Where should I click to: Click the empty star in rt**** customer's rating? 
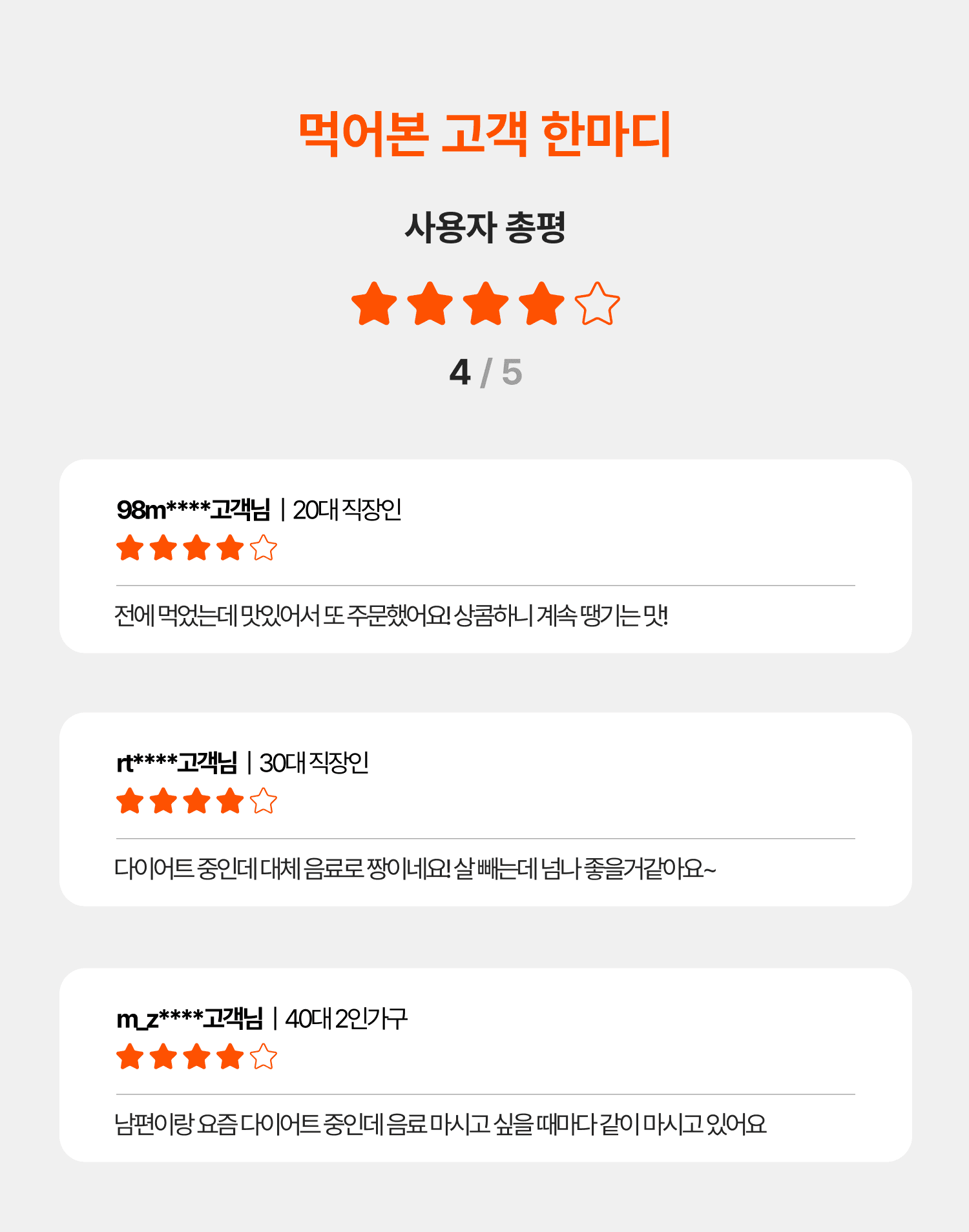pos(264,801)
